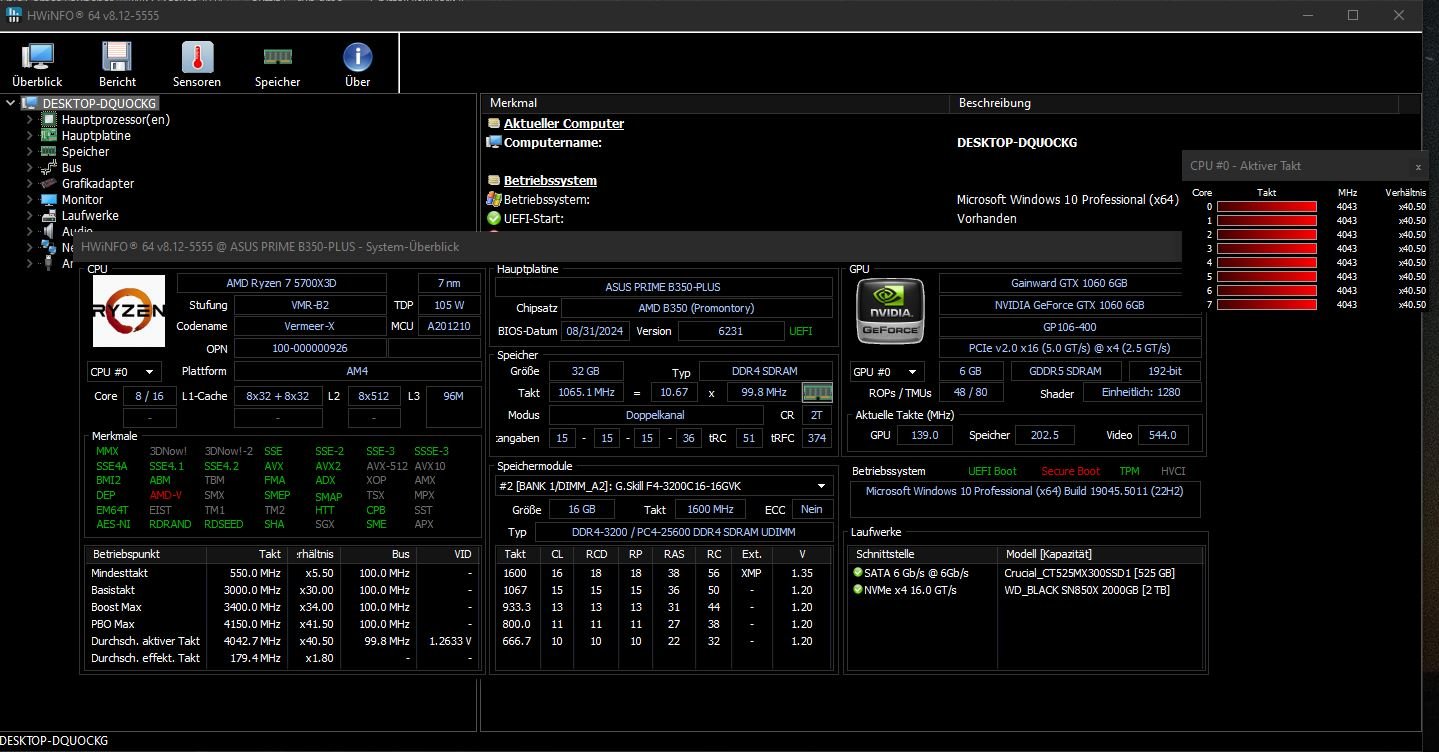The width and height of the screenshot is (1439, 752).
Task: Click the Gainward GTX 1060 6GB field
Action: coord(1069,283)
